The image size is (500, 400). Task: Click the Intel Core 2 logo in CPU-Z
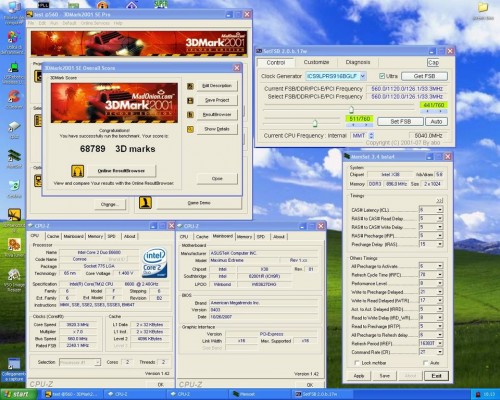tap(155, 263)
